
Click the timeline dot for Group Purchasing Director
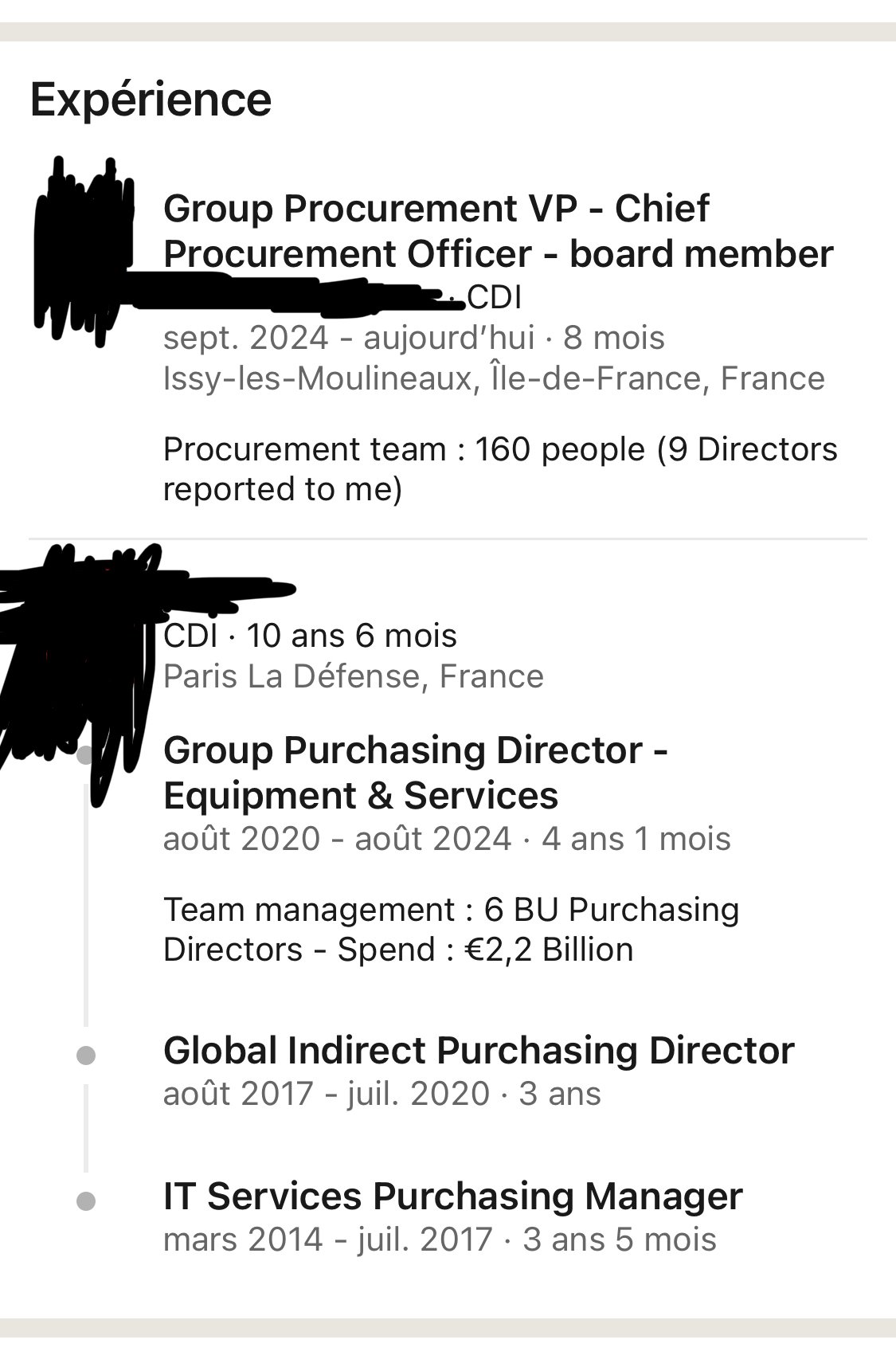(x=86, y=754)
